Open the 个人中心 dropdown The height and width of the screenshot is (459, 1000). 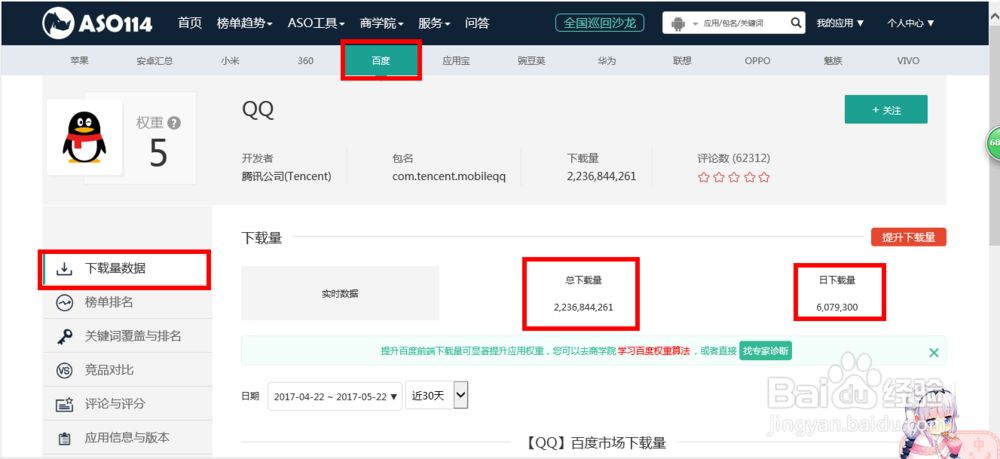[x=911, y=24]
